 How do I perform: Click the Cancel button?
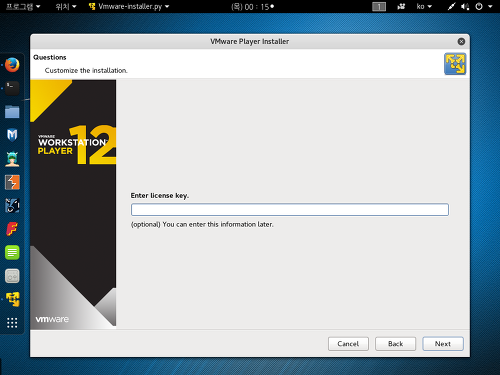[348, 344]
